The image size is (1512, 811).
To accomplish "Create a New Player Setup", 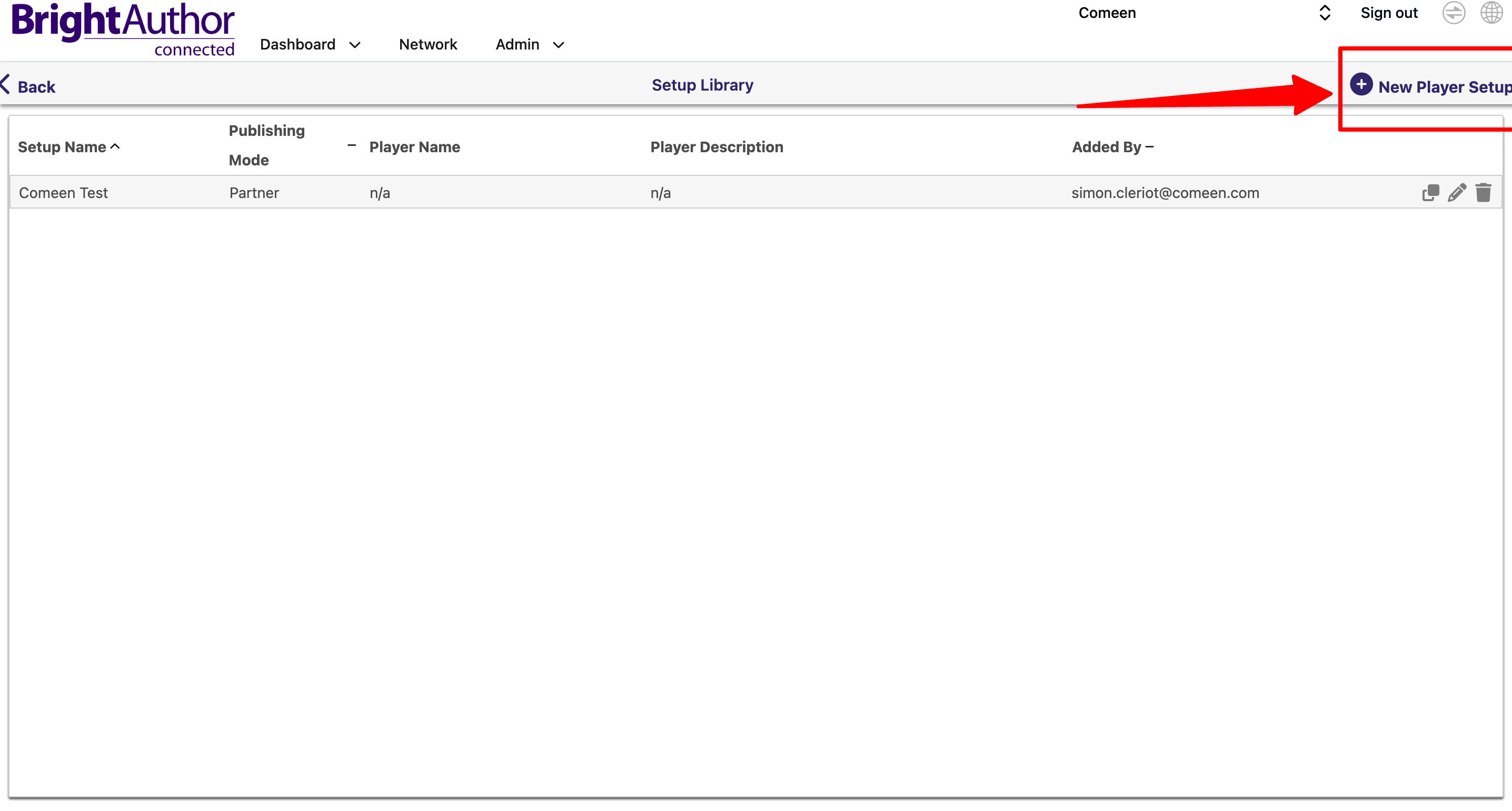I will tap(1430, 86).
